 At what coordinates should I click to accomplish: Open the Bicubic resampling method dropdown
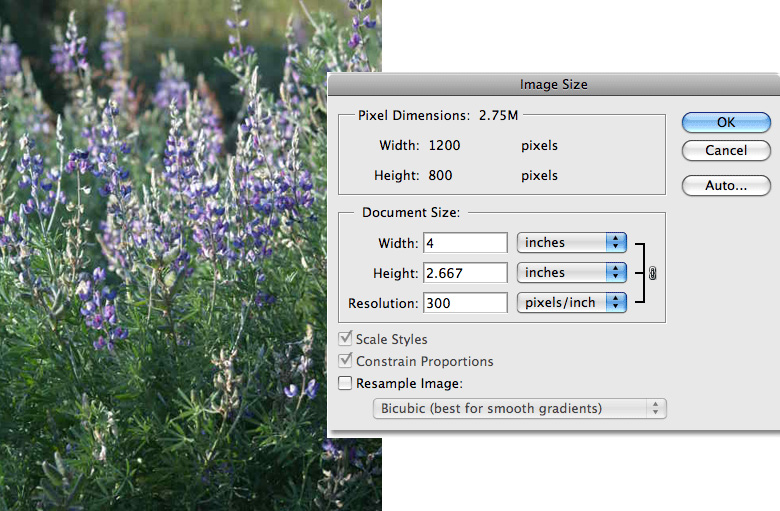[518, 408]
